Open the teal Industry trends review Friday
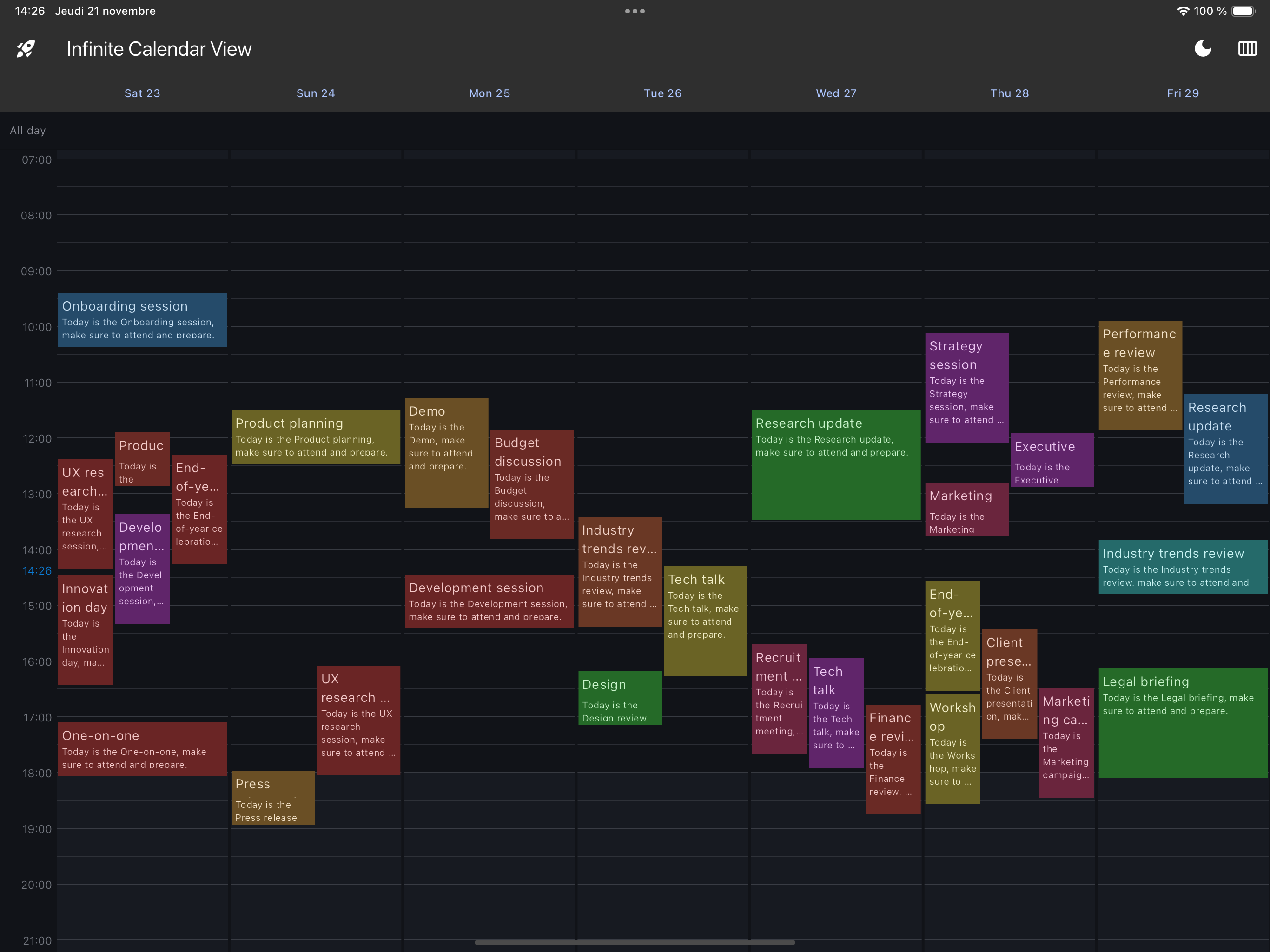The width and height of the screenshot is (1270, 952). tap(1183, 567)
